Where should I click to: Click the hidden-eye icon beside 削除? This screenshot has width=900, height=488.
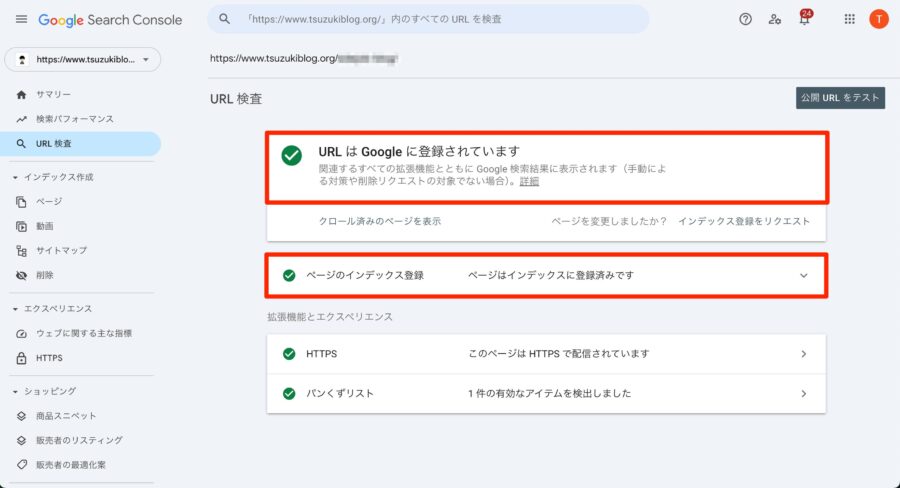[x=21, y=276]
